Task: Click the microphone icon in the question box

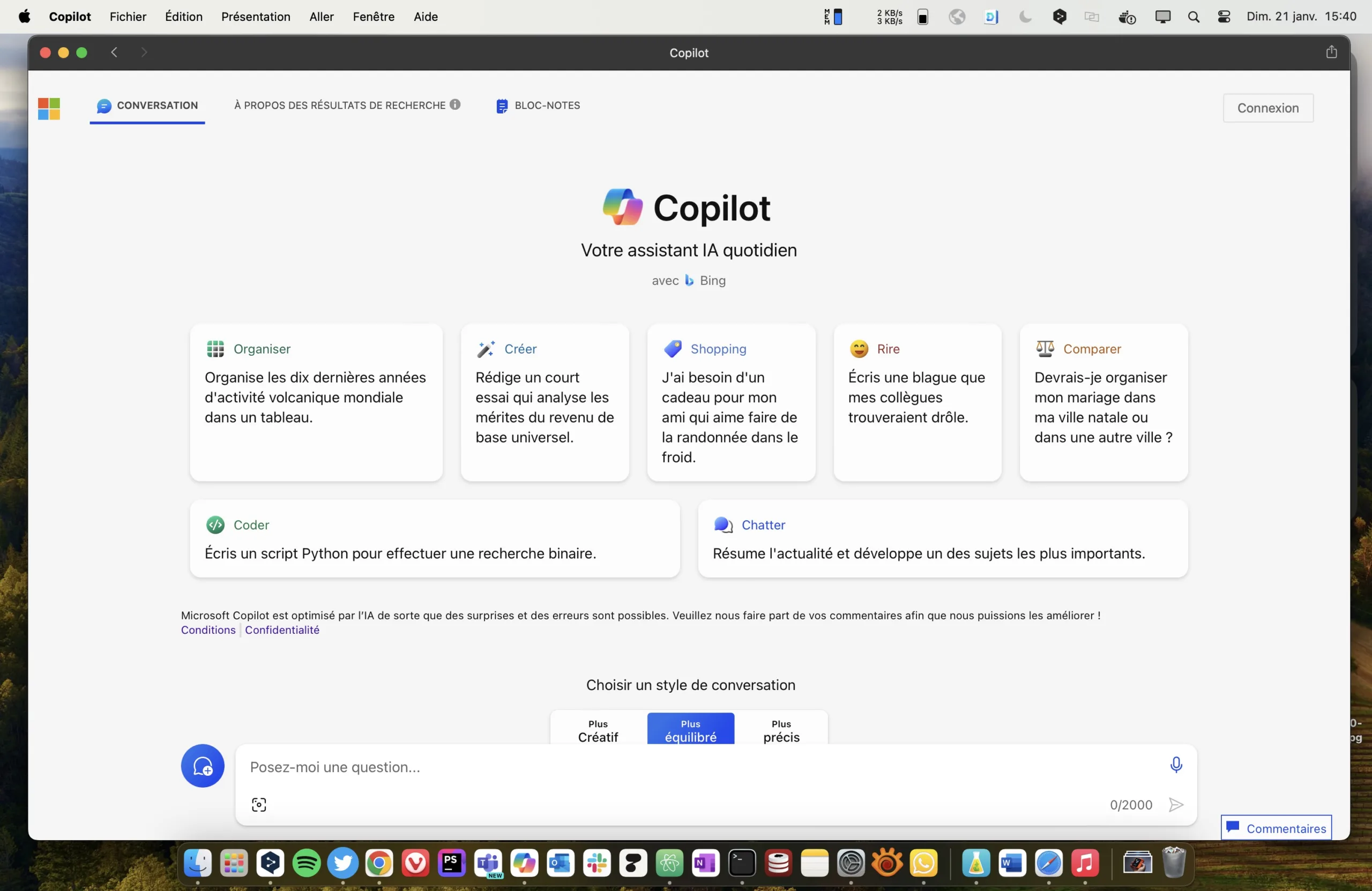Action: click(1176, 764)
